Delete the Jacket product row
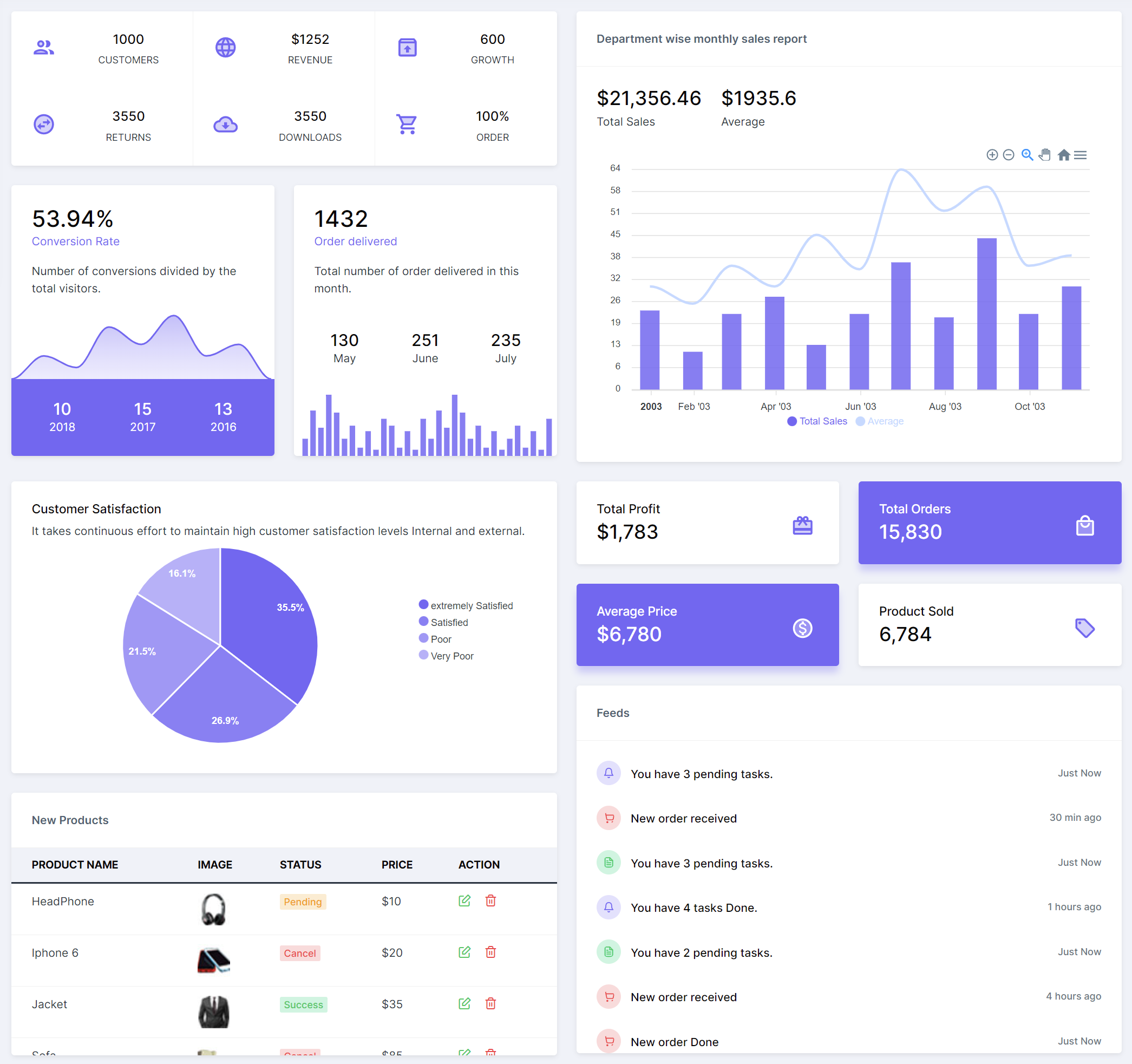The height and width of the screenshot is (1064, 1132). 490,1003
